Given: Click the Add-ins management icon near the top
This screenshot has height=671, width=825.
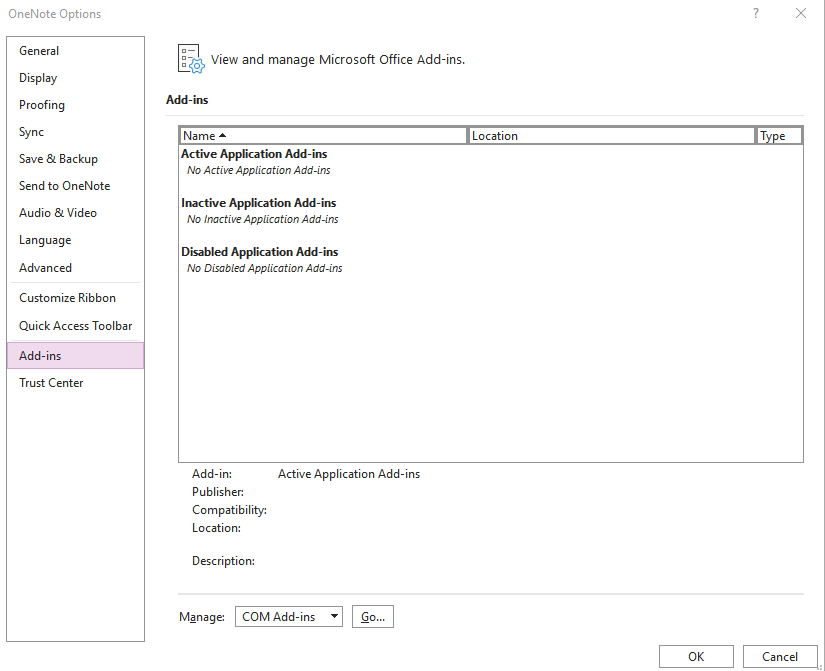Looking at the screenshot, I should [x=190, y=59].
